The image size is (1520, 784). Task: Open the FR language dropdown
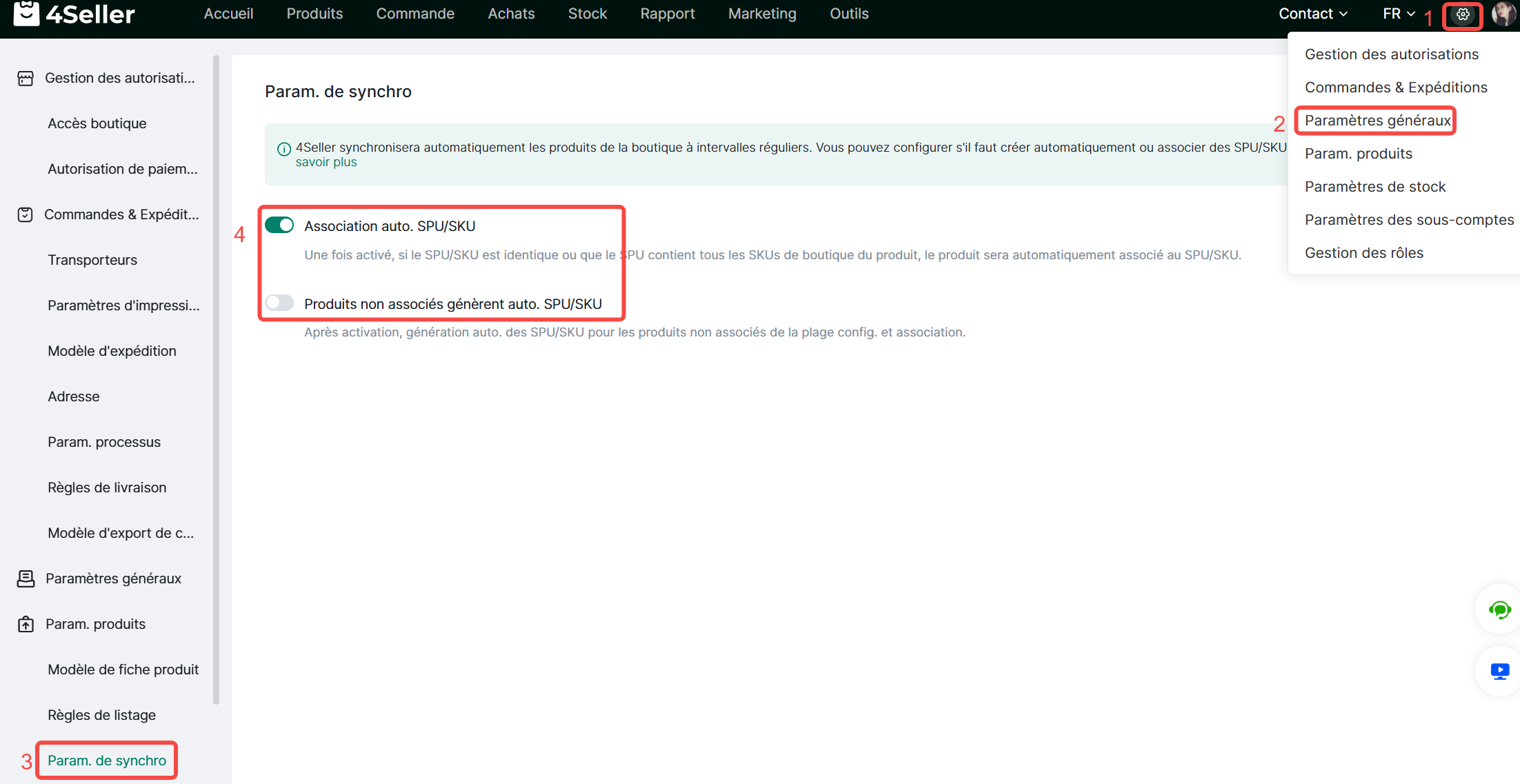[x=1398, y=14]
